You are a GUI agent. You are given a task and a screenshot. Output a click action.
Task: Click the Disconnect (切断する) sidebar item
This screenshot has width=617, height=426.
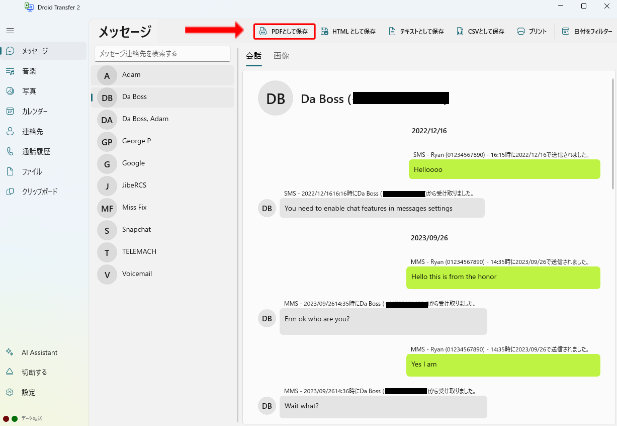pyautogui.click(x=43, y=372)
